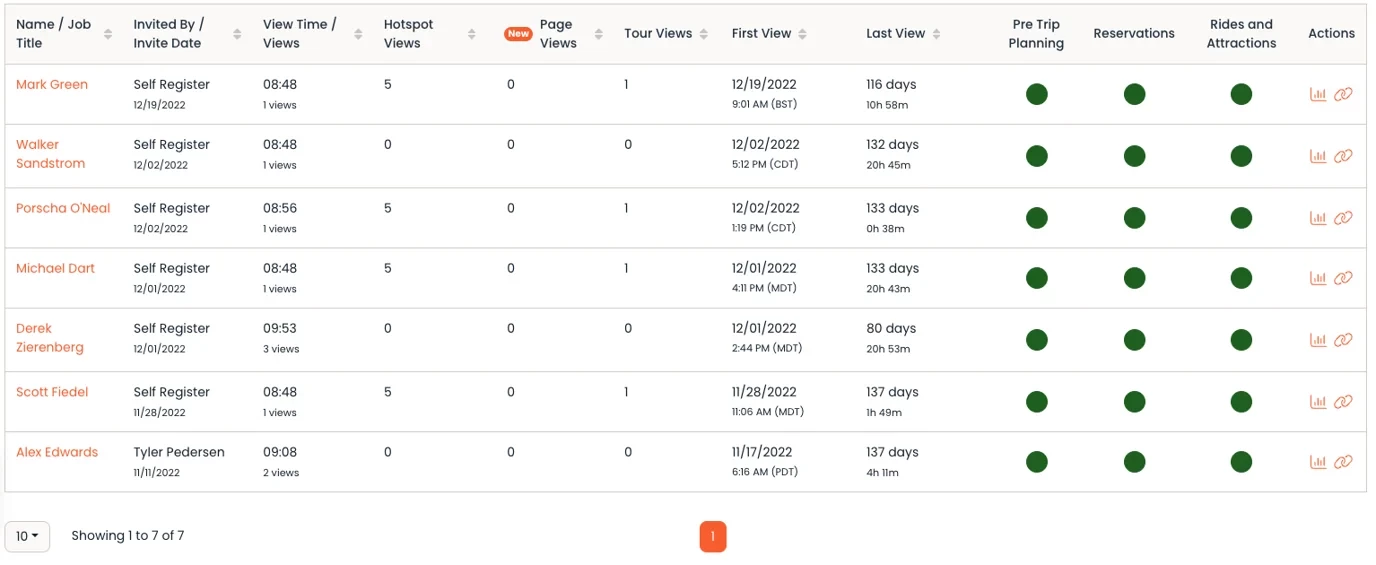This screenshot has height=565, width=1376.
Task: Sort the table by First View
Action: click(x=802, y=34)
